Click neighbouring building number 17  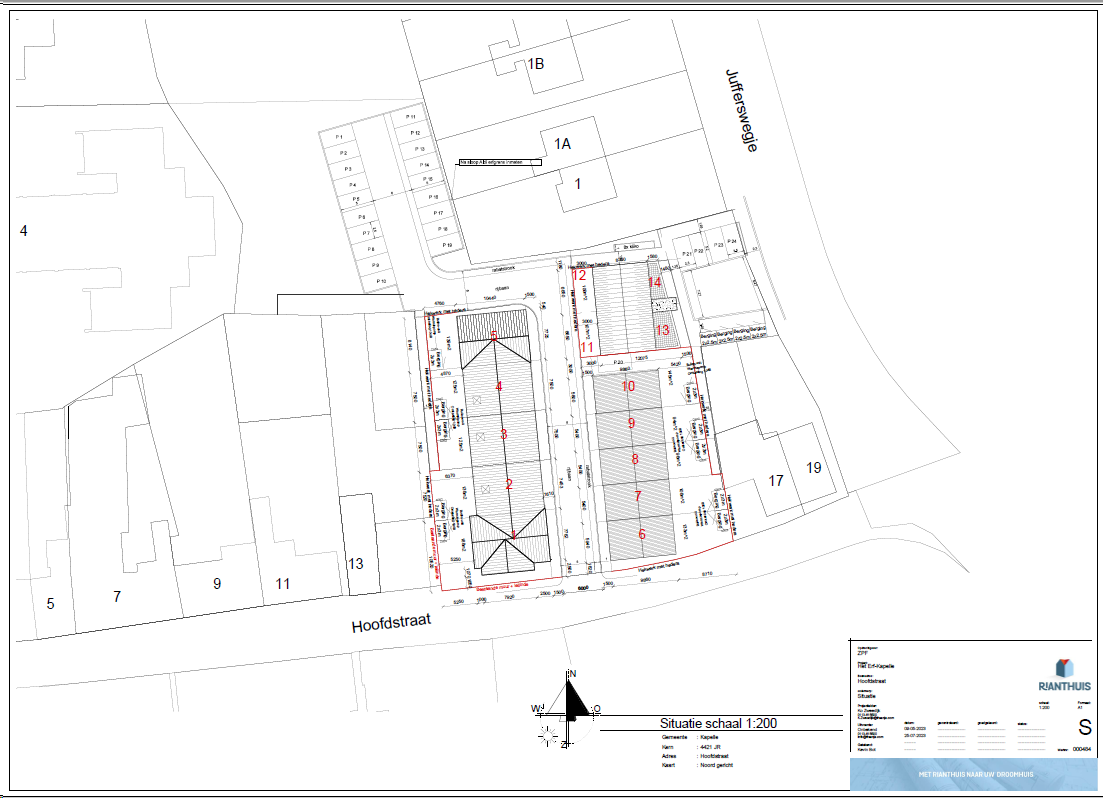tap(776, 481)
